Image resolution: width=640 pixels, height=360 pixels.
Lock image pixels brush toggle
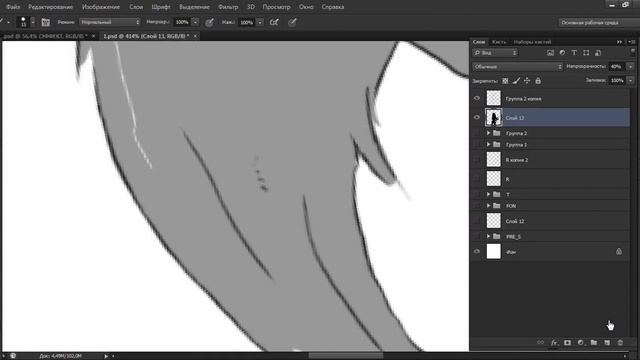(516, 81)
